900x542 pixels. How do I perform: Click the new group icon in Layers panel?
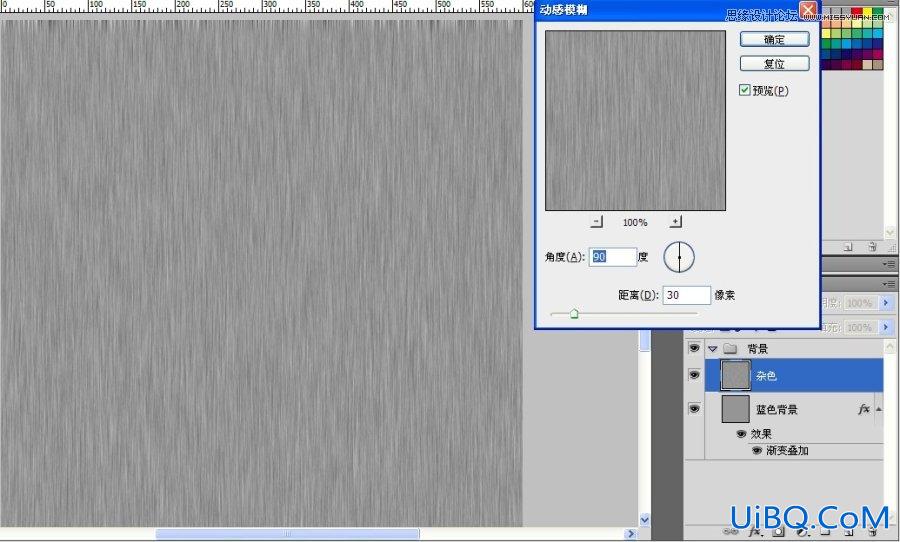826,532
